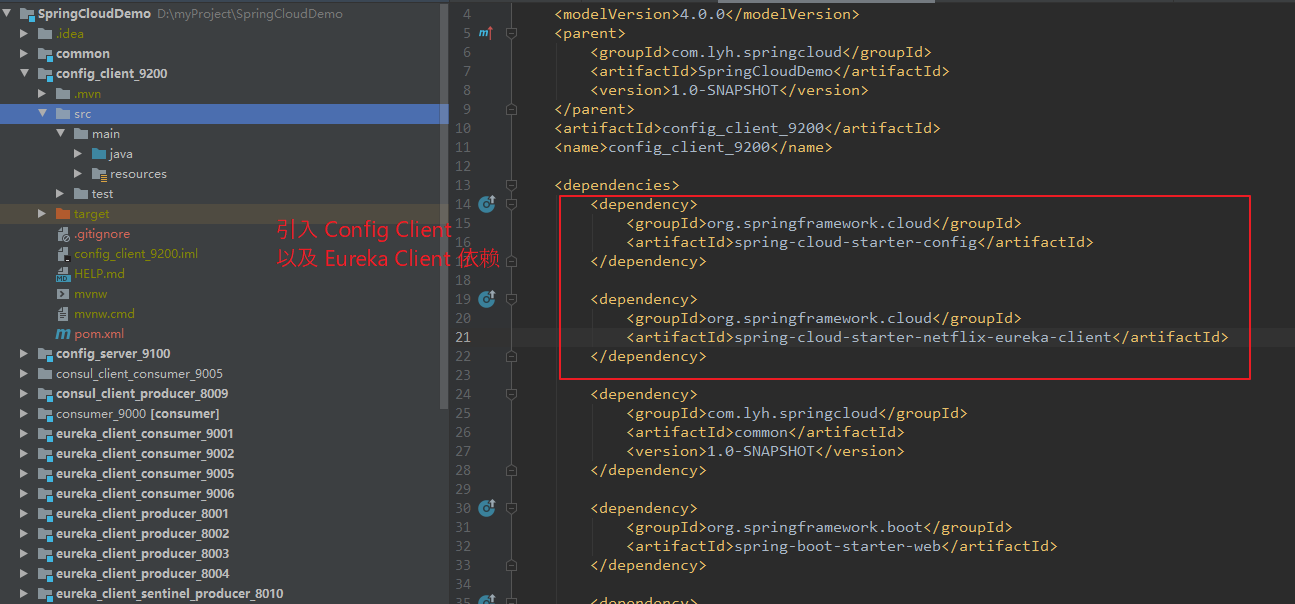Collapse the config_client_9200 module arrow
This screenshot has width=1295, height=604.
pos(25,74)
